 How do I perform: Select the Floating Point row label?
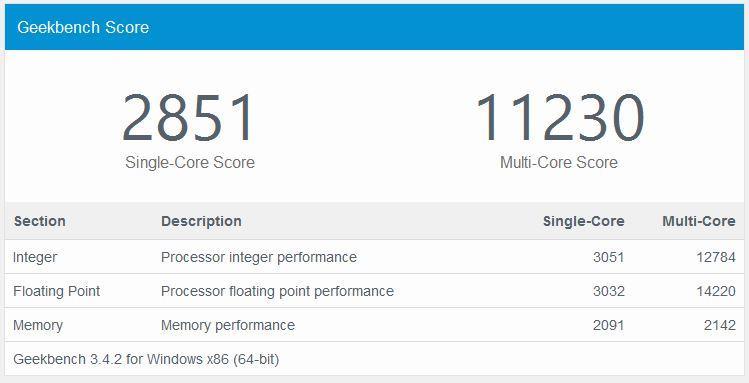point(56,291)
